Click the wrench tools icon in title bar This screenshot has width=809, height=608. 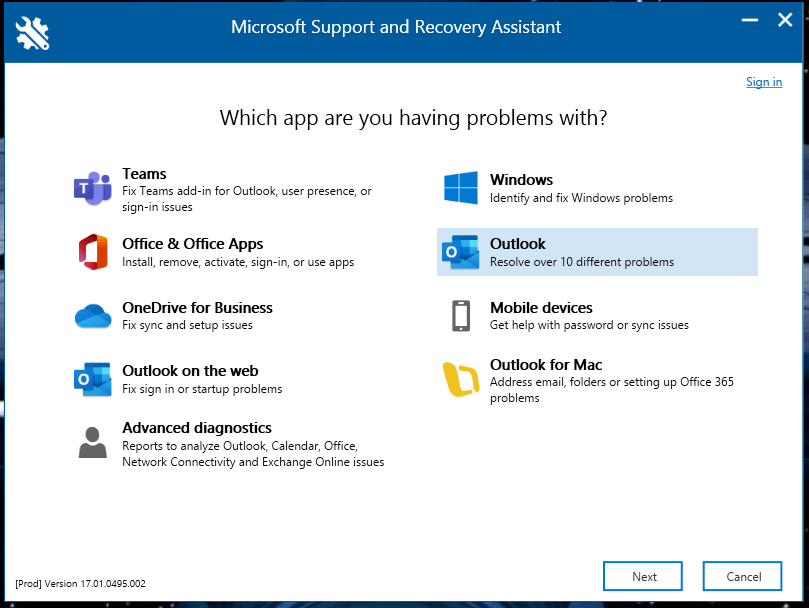click(33, 33)
